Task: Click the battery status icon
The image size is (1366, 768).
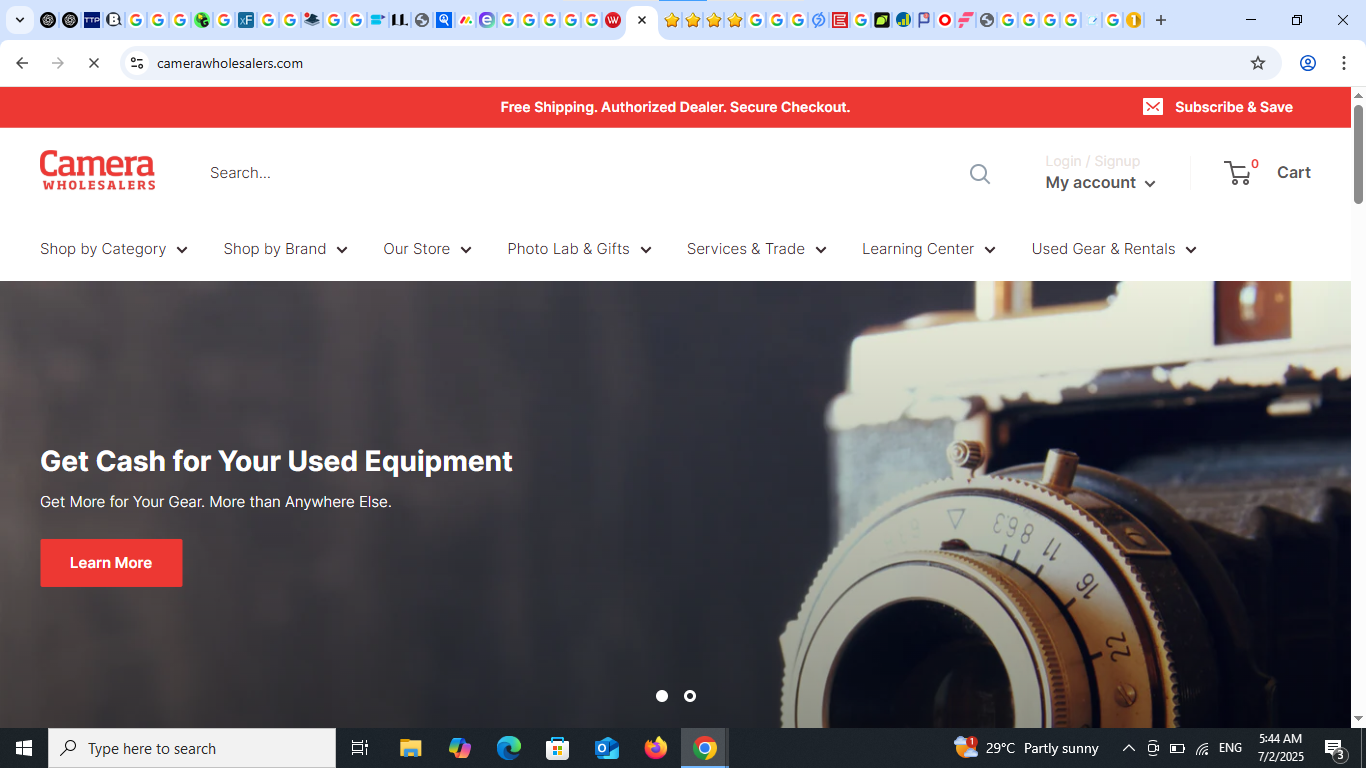Action: click(x=1177, y=748)
